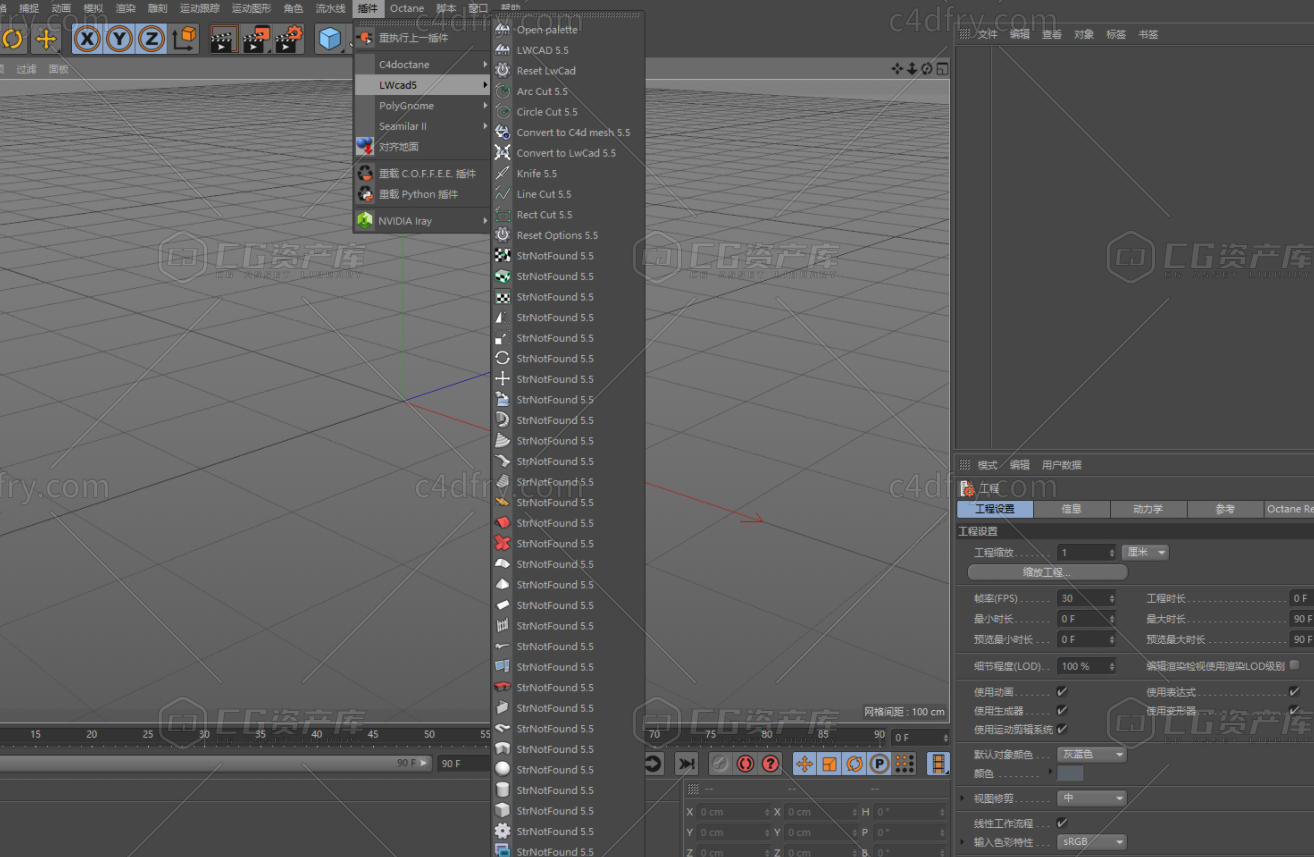The height and width of the screenshot is (857, 1314).
Task: Toggle the 线性工作流程 checkbox
Action: (1062, 823)
